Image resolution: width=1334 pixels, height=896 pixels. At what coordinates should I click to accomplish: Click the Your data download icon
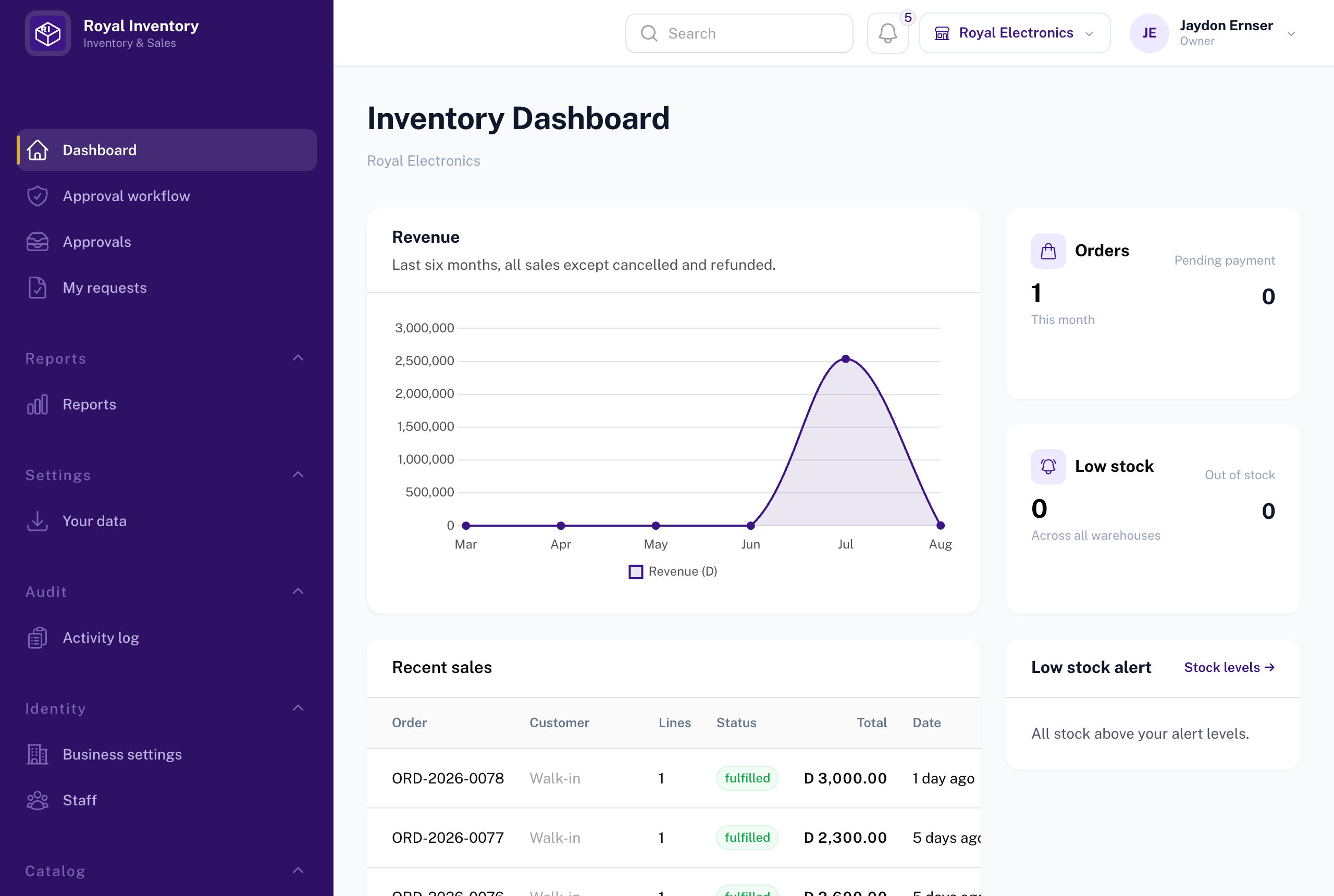[38, 521]
